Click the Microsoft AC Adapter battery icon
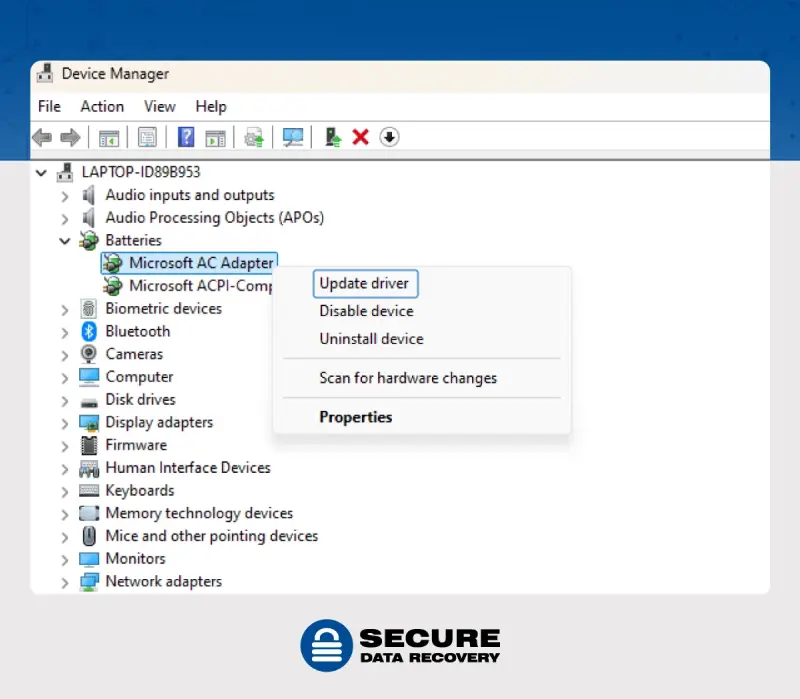Image resolution: width=800 pixels, height=699 pixels. click(112, 263)
